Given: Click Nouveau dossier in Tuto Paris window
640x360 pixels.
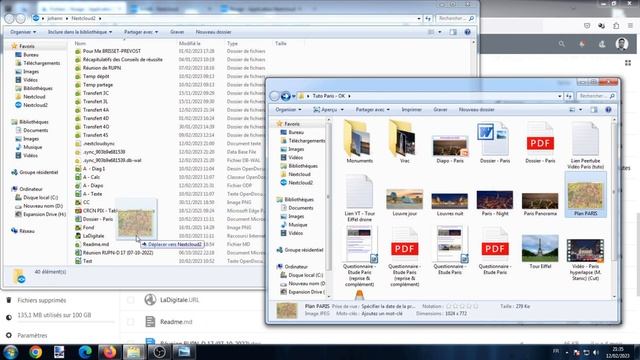Looking at the screenshot, I should [x=476, y=109].
